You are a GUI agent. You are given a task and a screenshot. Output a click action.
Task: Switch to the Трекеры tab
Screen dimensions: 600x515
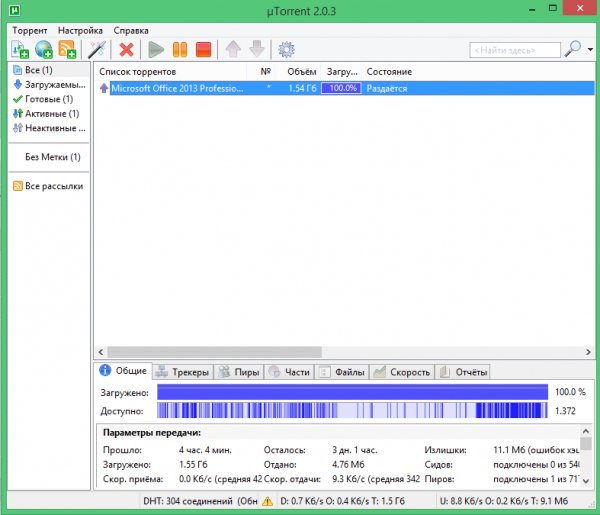[183, 372]
